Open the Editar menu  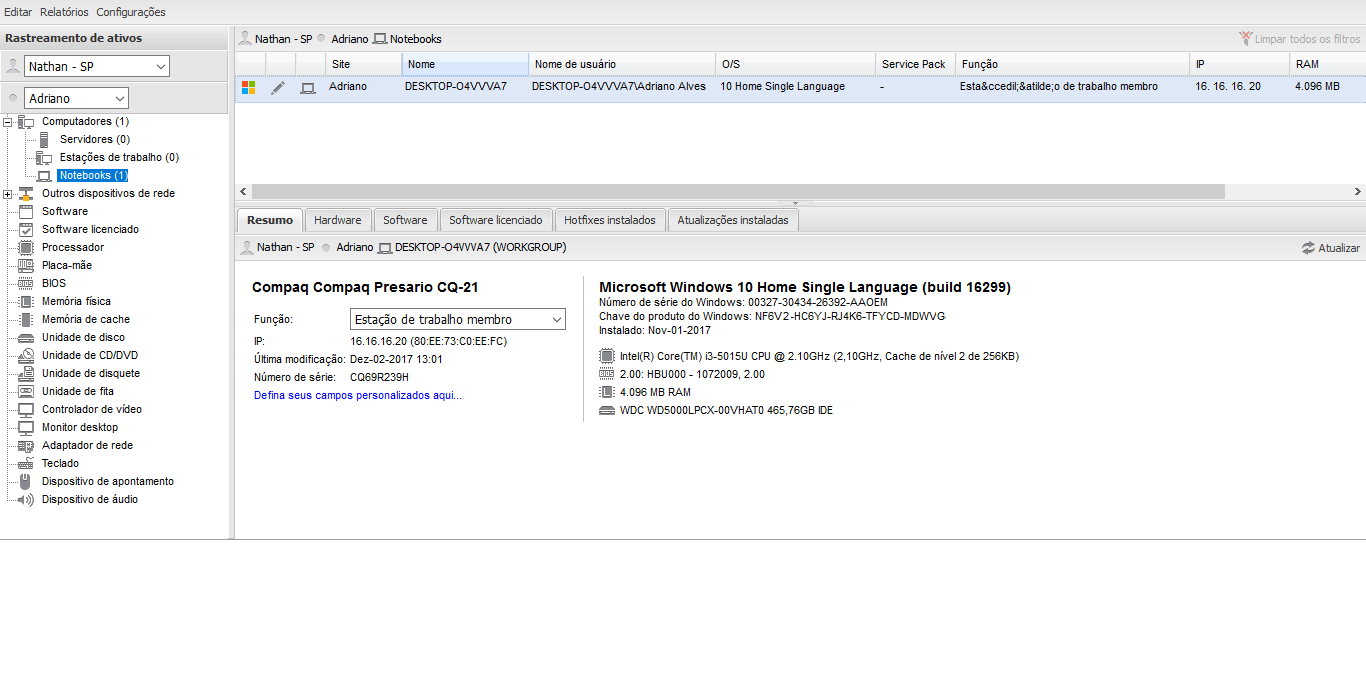click(x=18, y=12)
